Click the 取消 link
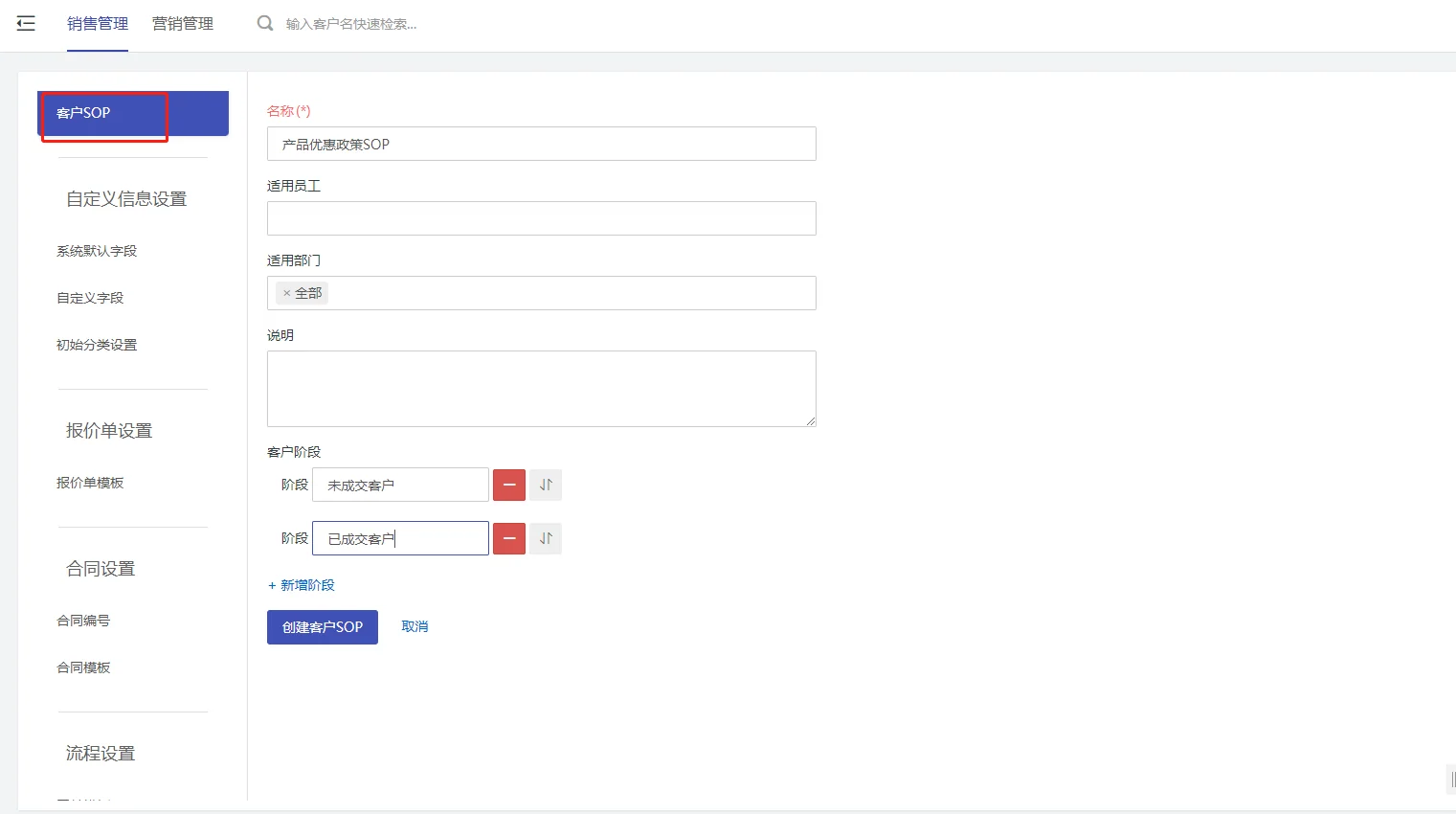This screenshot has height=814, width=1456. [414, 626]
